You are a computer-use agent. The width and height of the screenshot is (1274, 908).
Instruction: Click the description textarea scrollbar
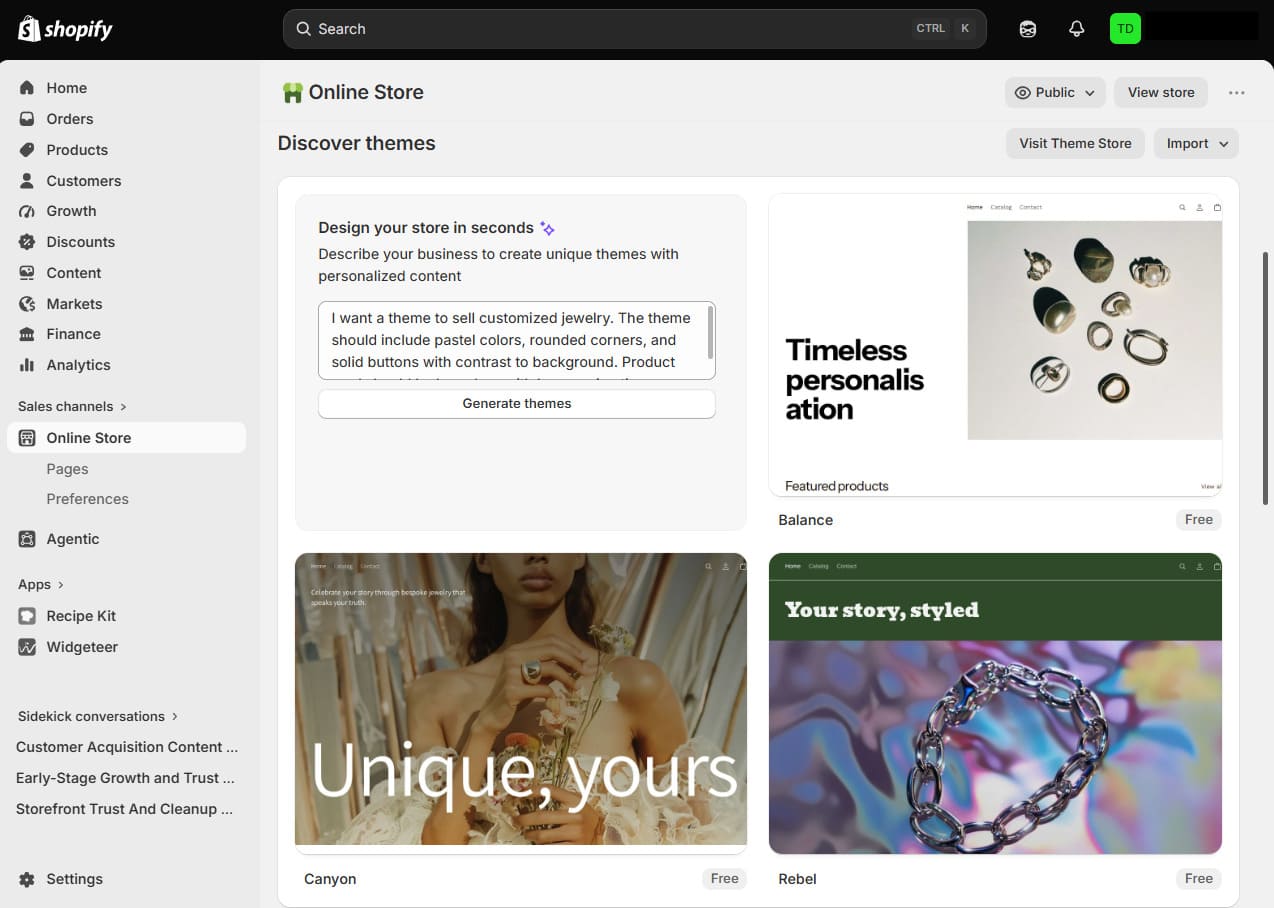pyautogui.click(x=710, y=333)
